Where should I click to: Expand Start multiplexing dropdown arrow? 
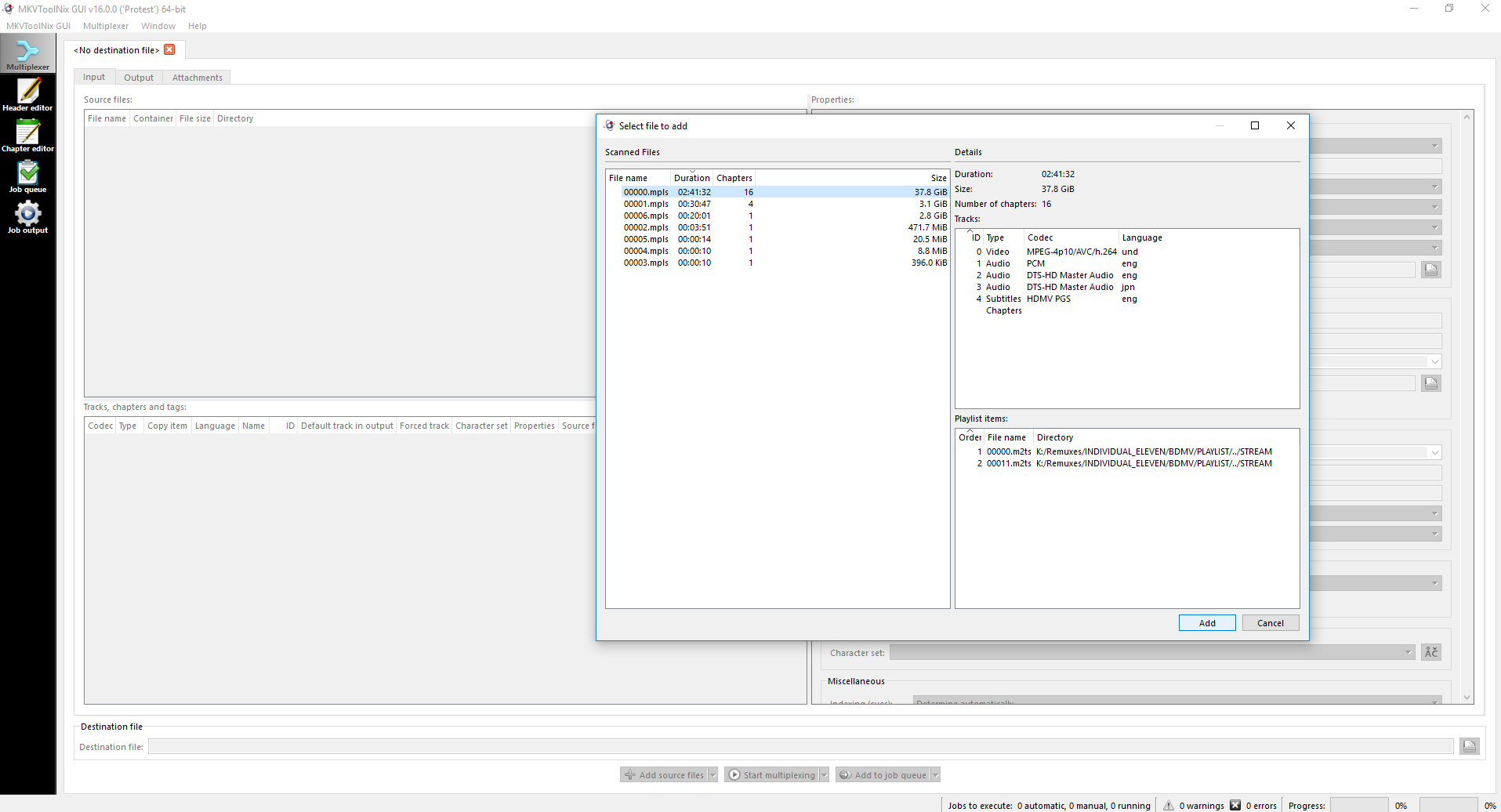tap(825, 775)
